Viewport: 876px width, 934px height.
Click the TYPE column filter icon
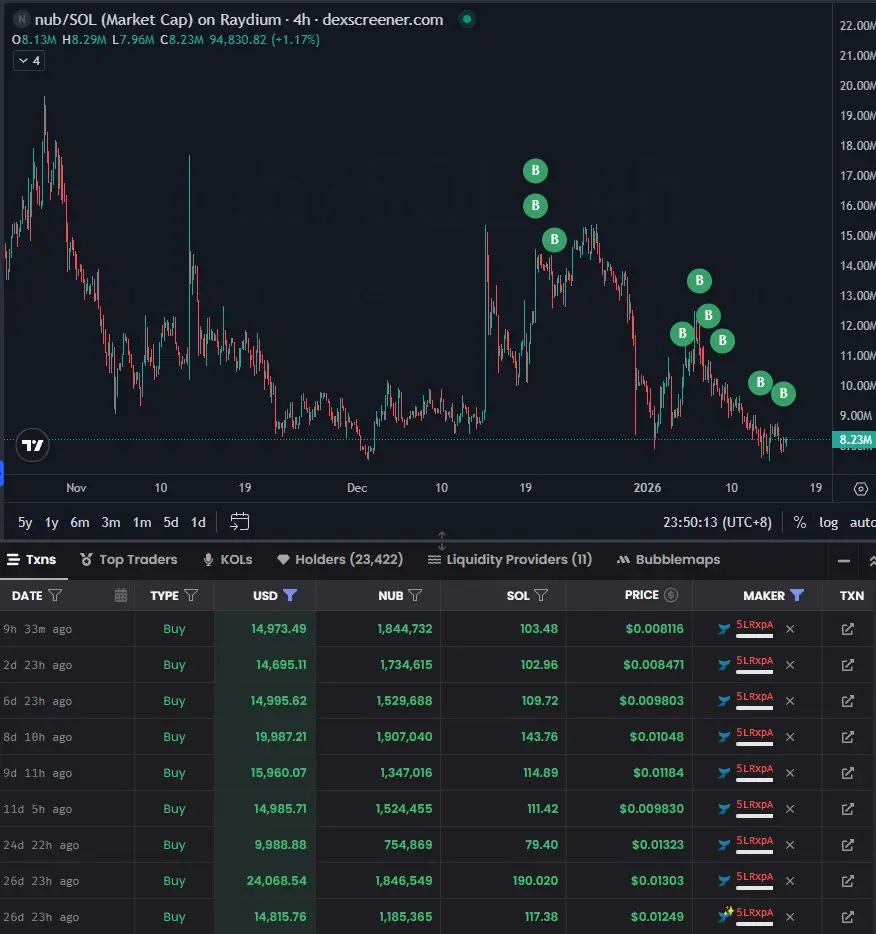coord(191,595)
